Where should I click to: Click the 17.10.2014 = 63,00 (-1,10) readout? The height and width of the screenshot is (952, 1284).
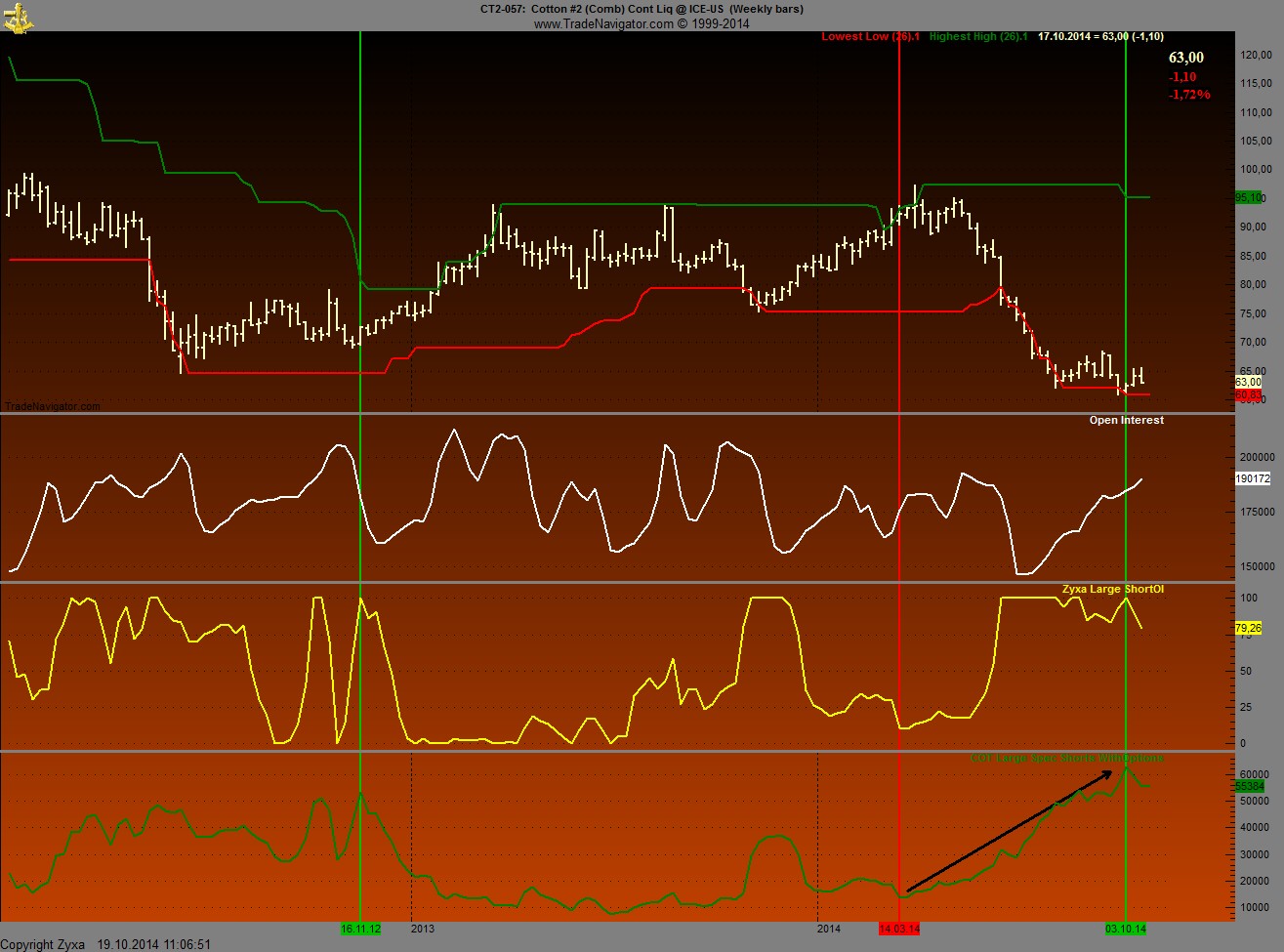1100,37
